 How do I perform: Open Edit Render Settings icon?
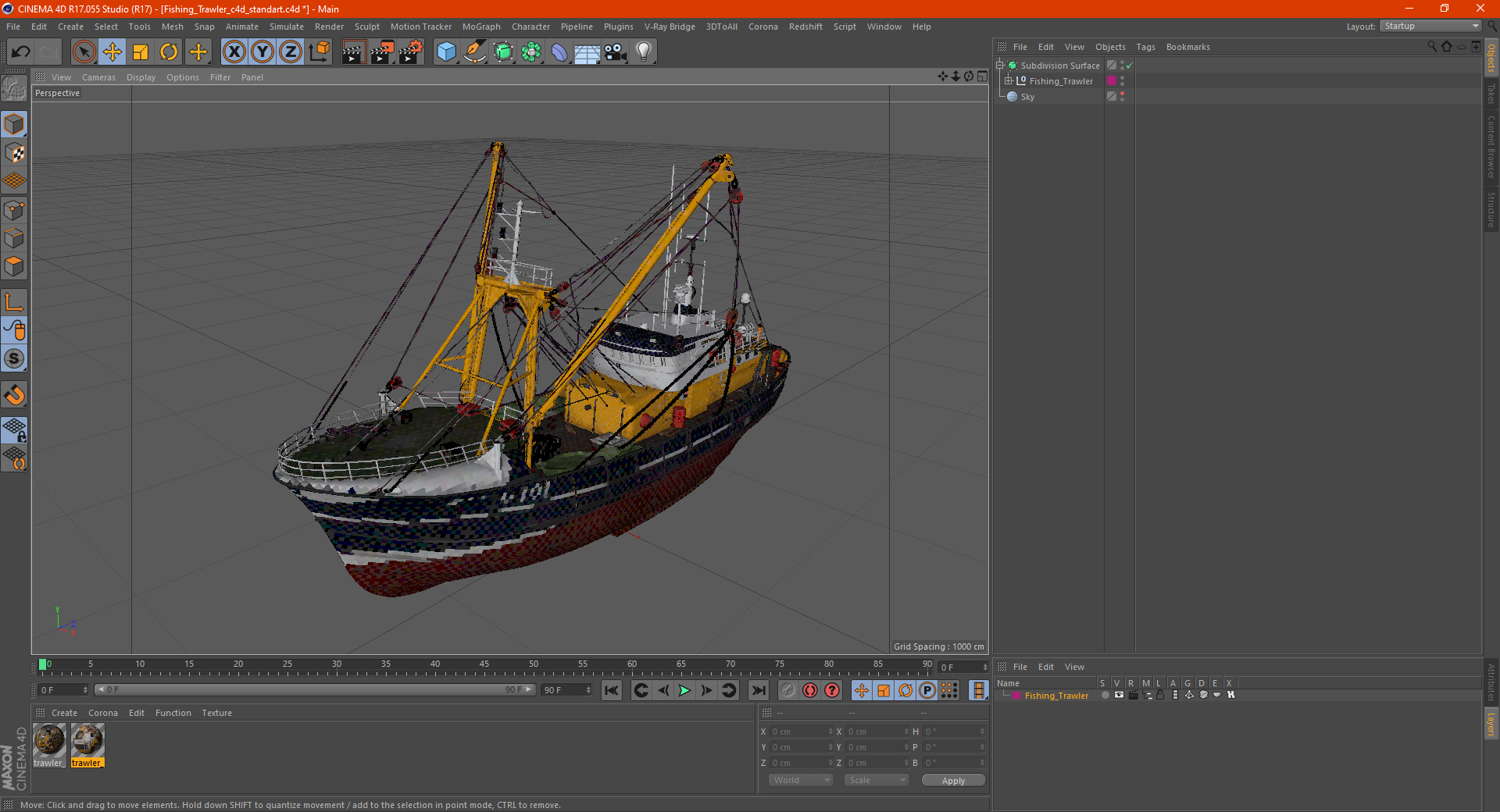(x=411, y=52)
